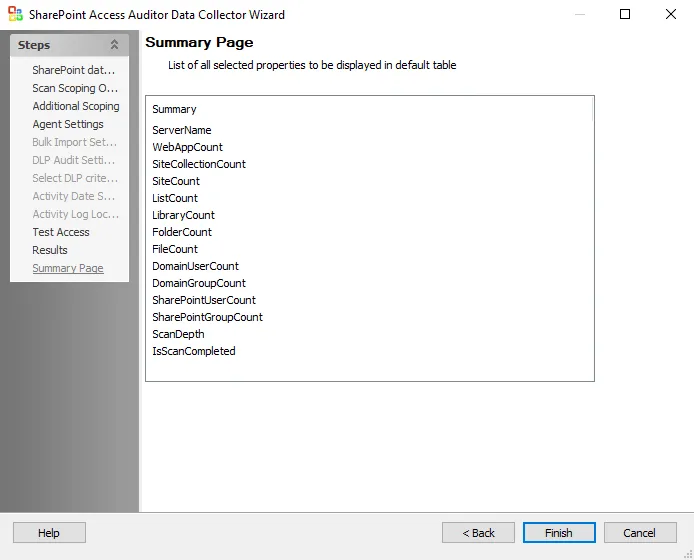The image size is (694, 560).
Task: Click the SharePoint Access Auditor app icon
Action: (x=15, y=14)
